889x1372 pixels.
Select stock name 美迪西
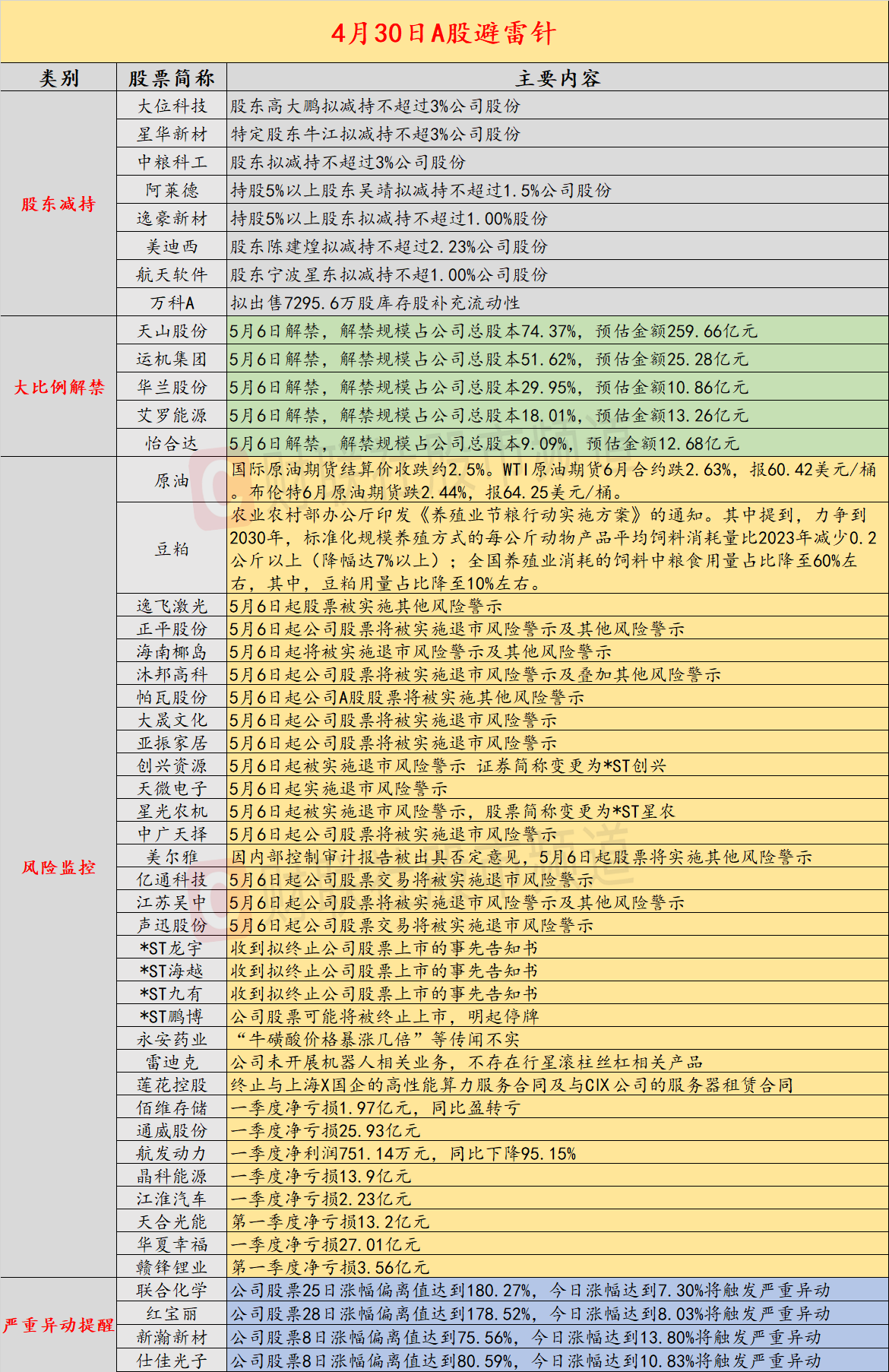pyautogui.click(x=172, y=246)
